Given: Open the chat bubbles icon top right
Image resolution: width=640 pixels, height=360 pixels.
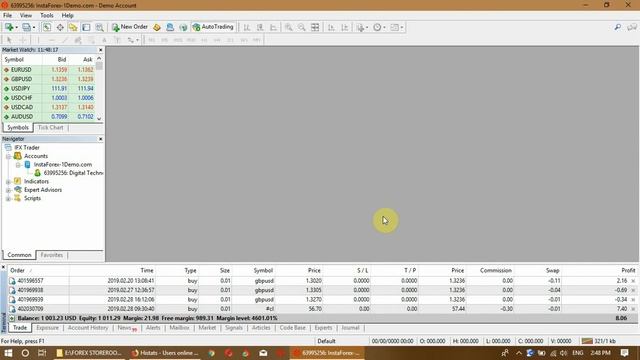Looking at the screenshot, I should coord(632,27).
